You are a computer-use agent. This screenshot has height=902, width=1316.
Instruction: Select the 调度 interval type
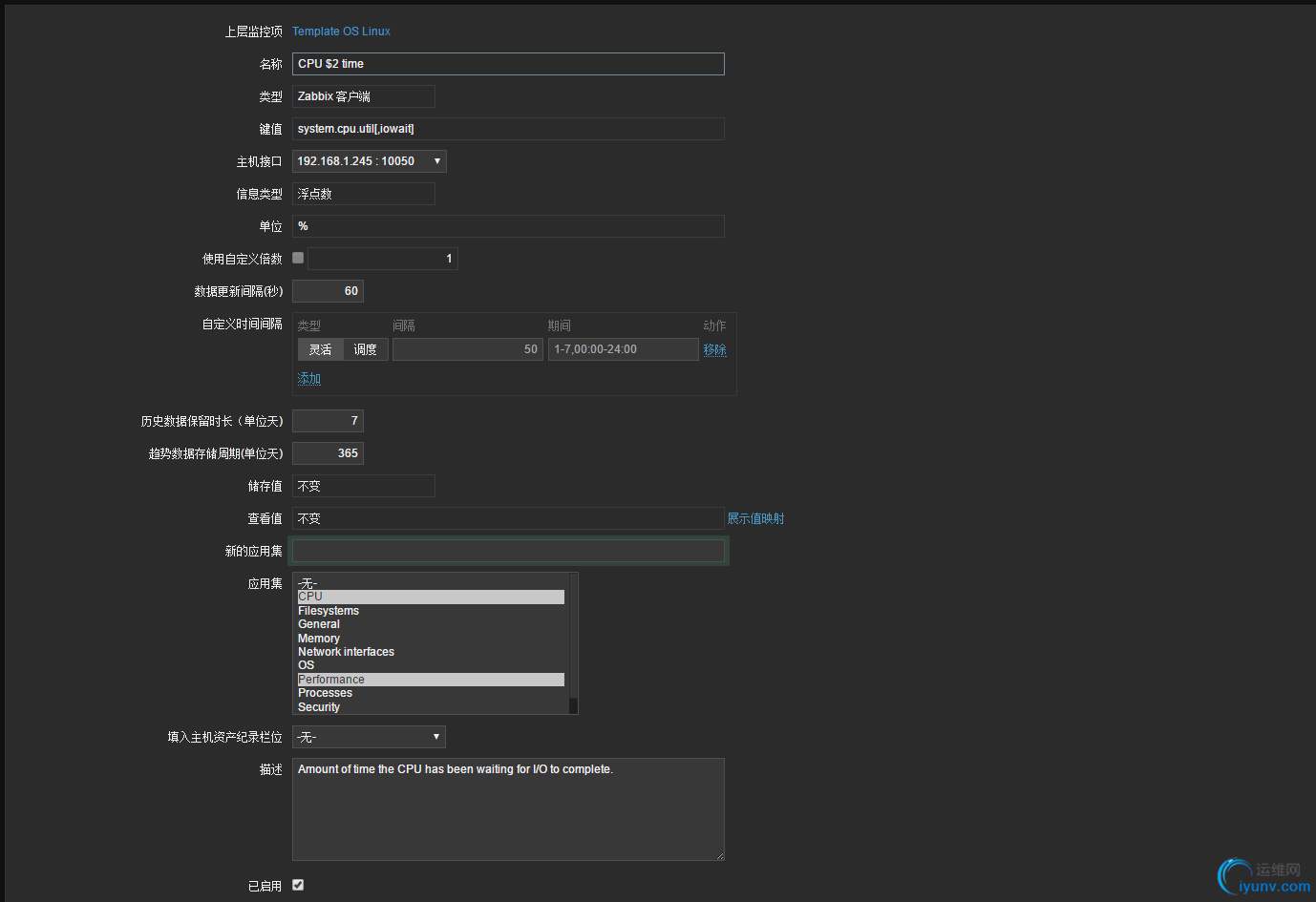tap(366, 349)
